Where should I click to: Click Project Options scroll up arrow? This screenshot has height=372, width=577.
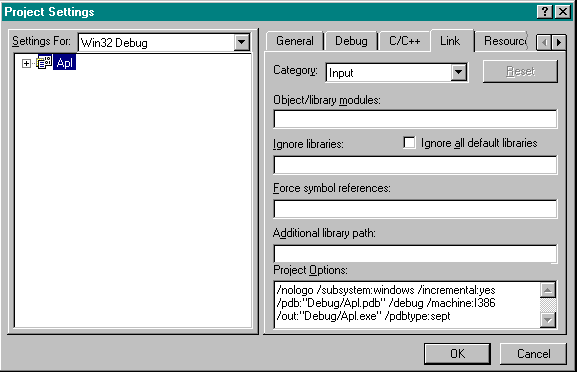point(548,290)
